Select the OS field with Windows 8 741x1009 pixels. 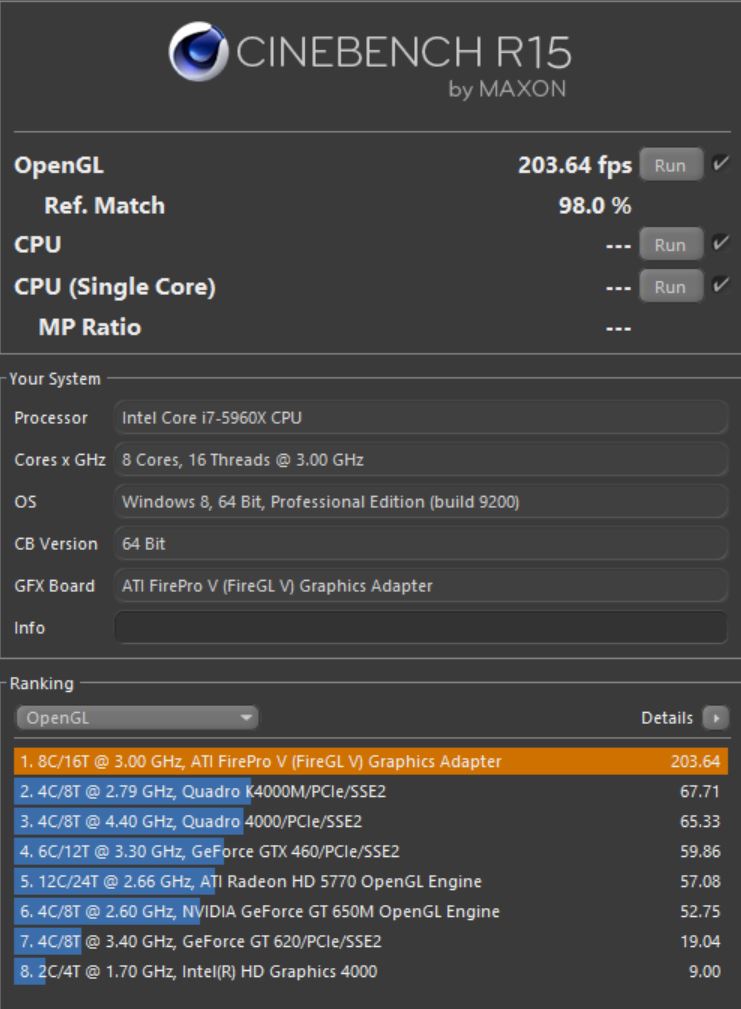[420, 502]
